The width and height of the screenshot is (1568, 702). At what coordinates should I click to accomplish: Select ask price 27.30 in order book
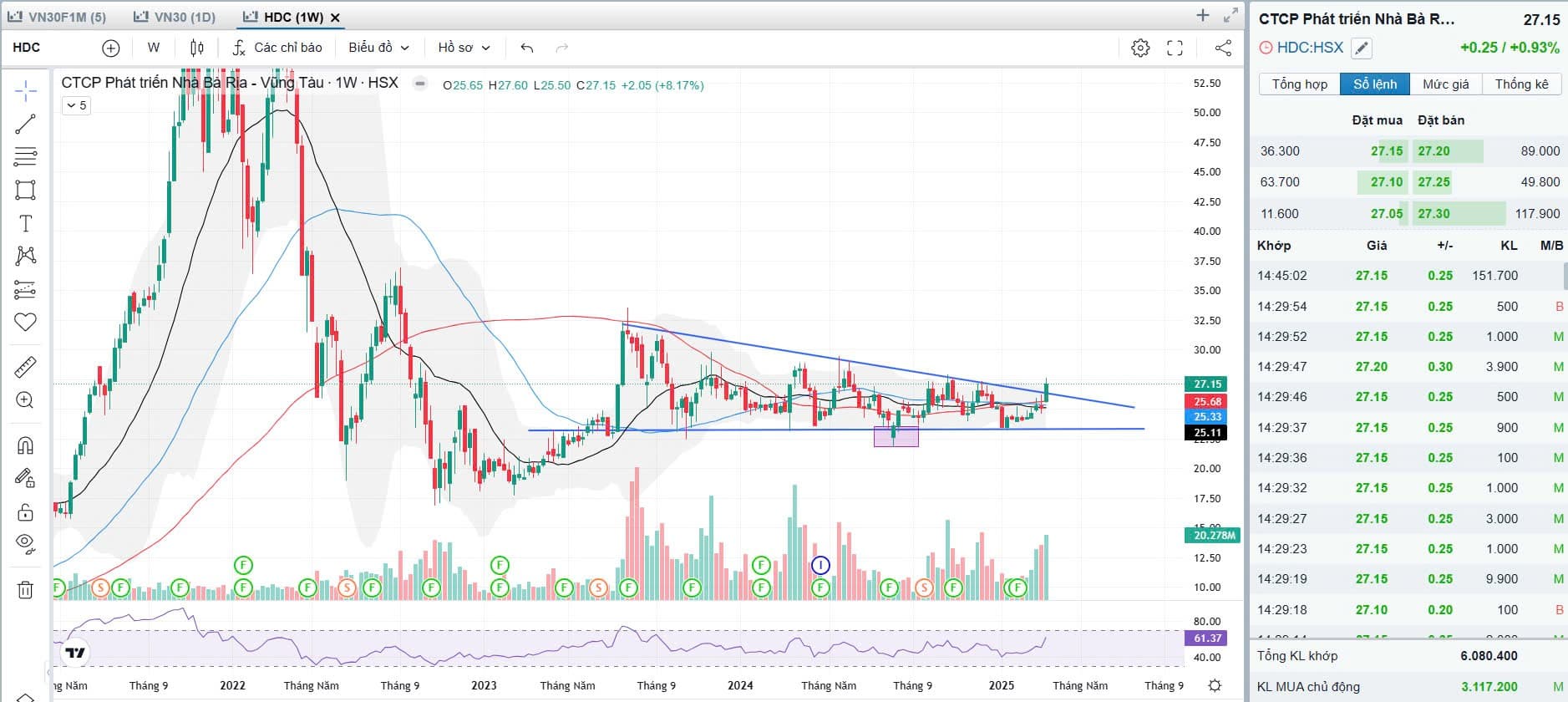pos(1434,214)
